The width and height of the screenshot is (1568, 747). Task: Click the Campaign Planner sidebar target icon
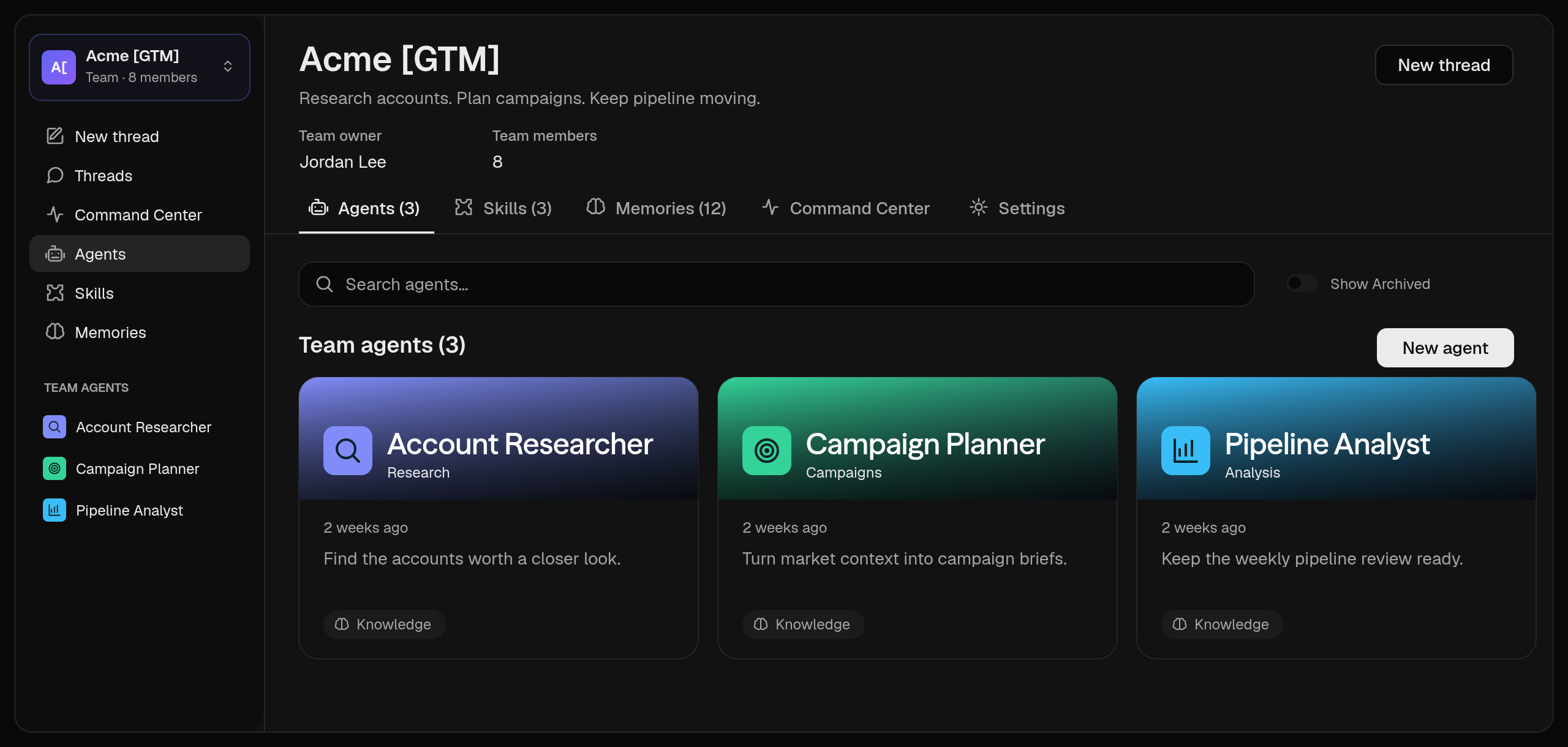tap(55, 468)
